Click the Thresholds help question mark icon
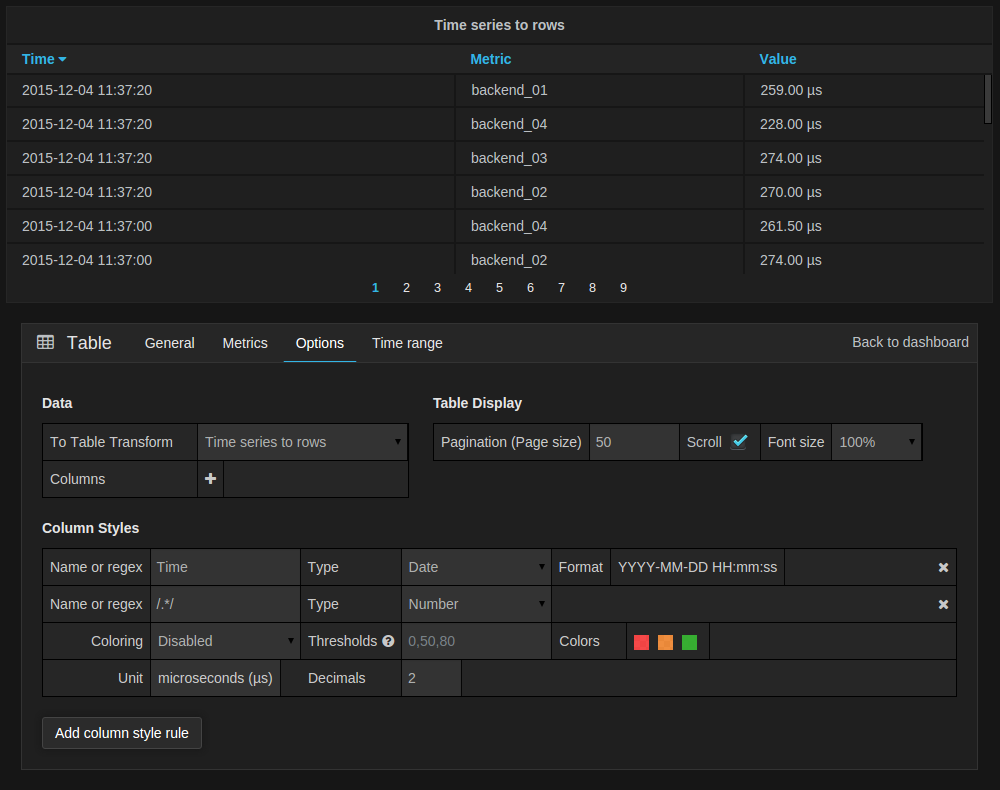 [388, 641]
